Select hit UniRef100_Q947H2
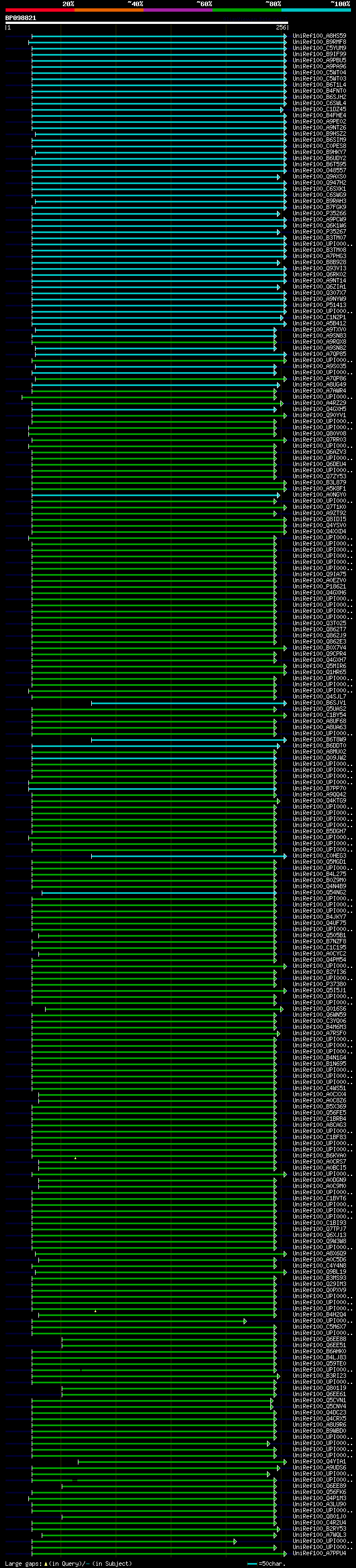356x1568 pixels. 319,182
